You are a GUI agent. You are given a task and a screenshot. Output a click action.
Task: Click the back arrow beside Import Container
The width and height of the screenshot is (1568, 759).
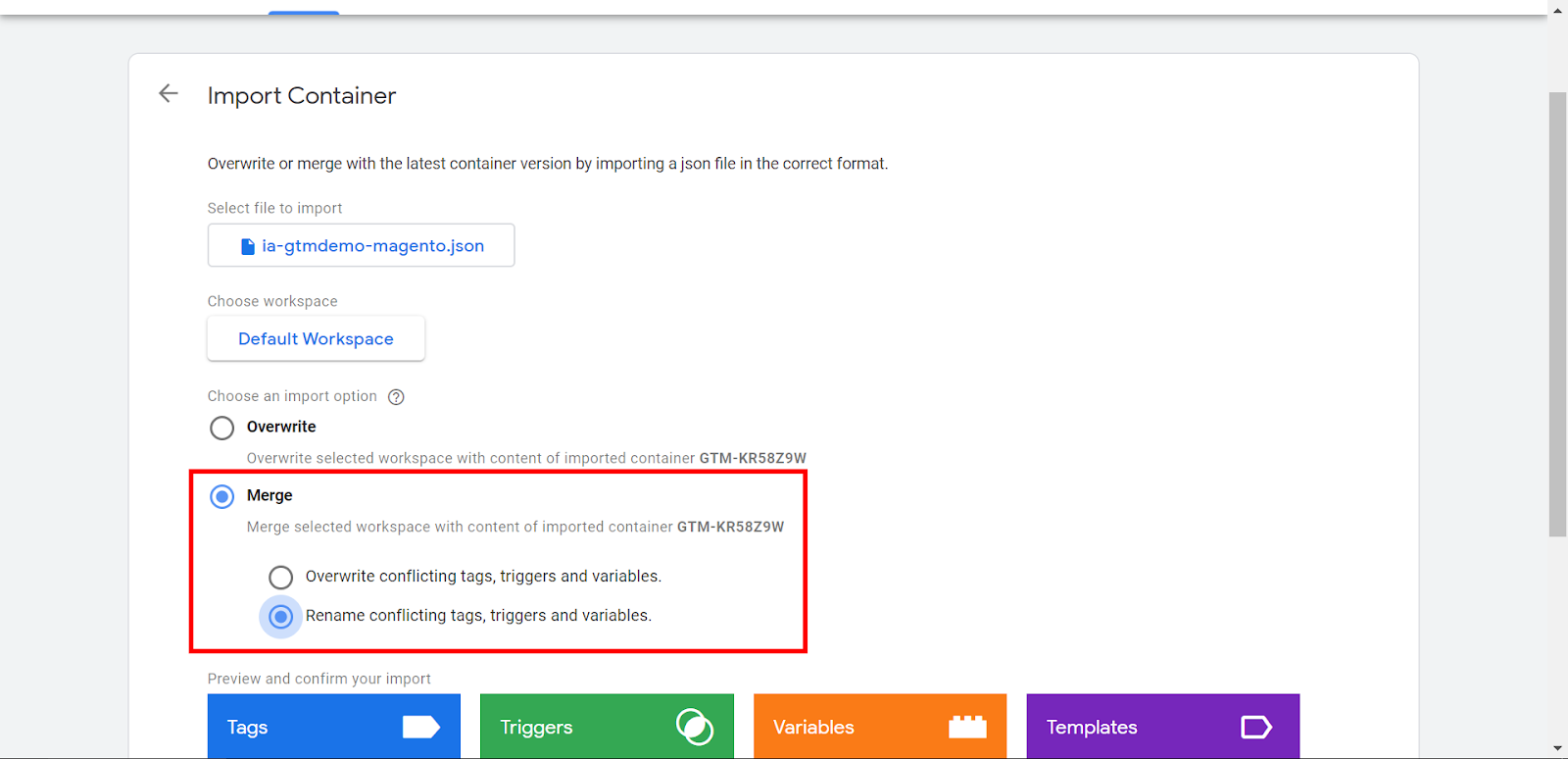[169, 93]
